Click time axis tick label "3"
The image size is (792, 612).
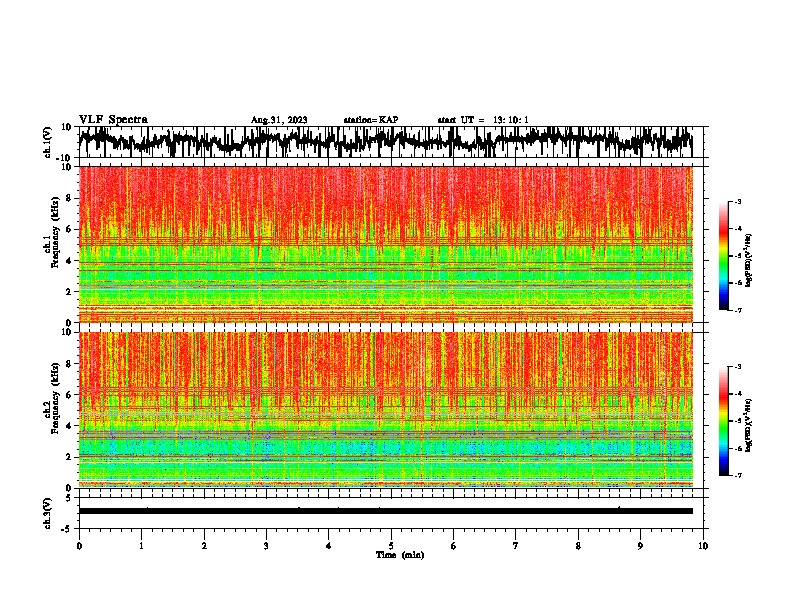(266, 546)
